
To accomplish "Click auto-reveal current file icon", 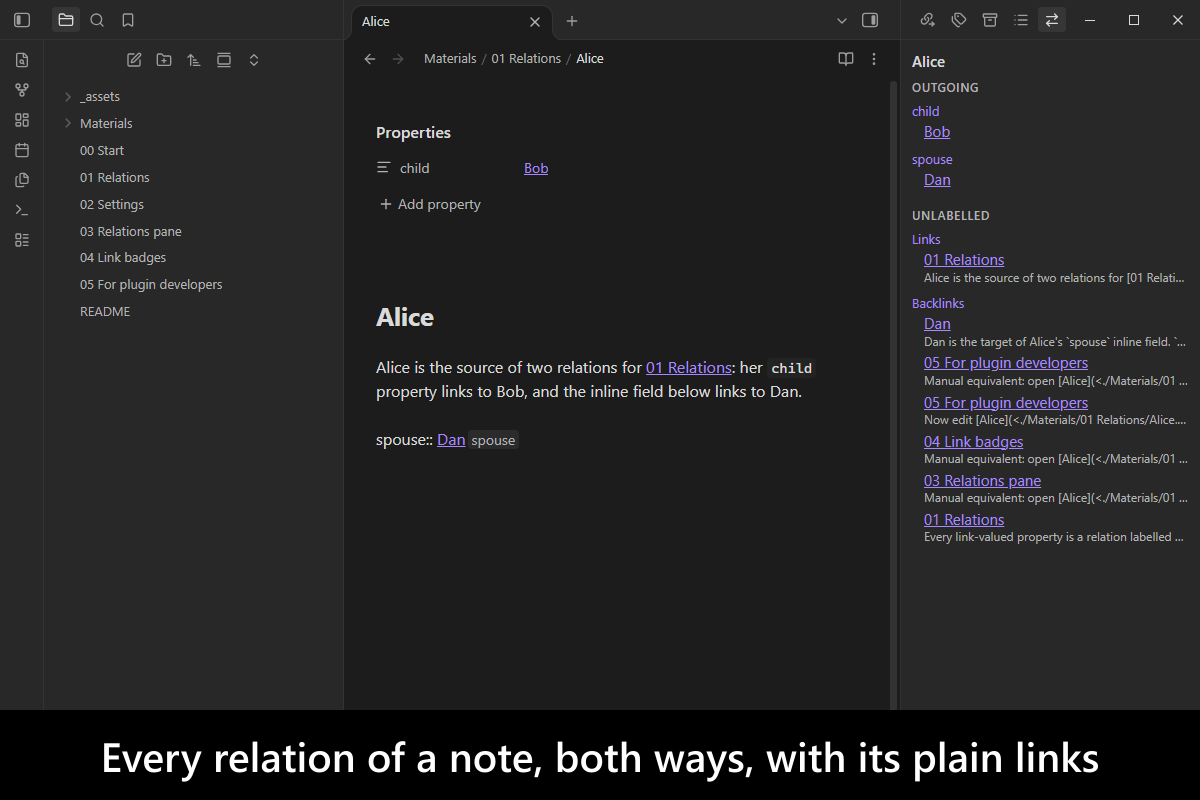I will click(x=224, y=60).
